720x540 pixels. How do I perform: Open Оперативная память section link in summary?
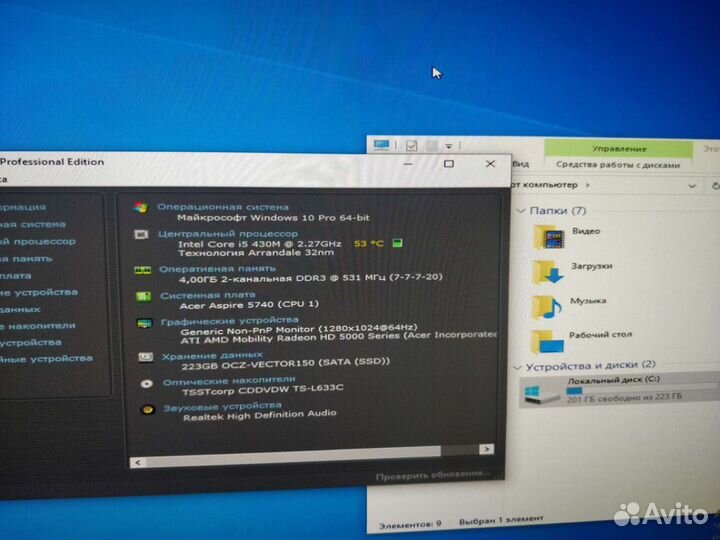[x=217, y=269]
